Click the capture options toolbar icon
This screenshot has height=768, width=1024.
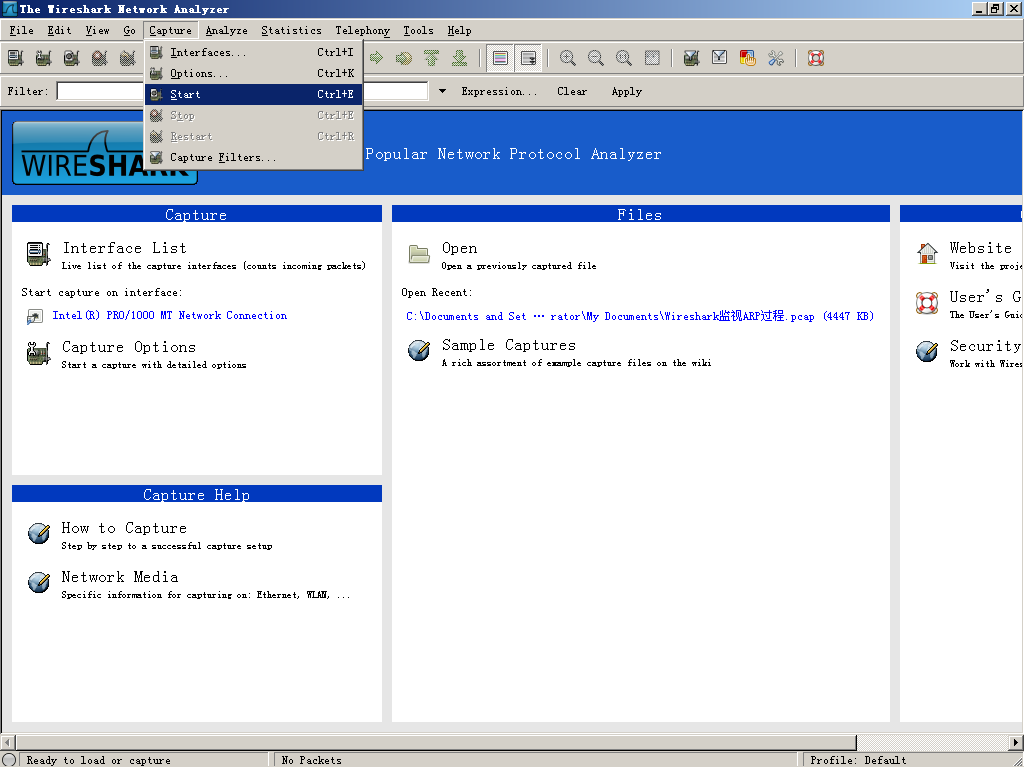tap(44, 58)
